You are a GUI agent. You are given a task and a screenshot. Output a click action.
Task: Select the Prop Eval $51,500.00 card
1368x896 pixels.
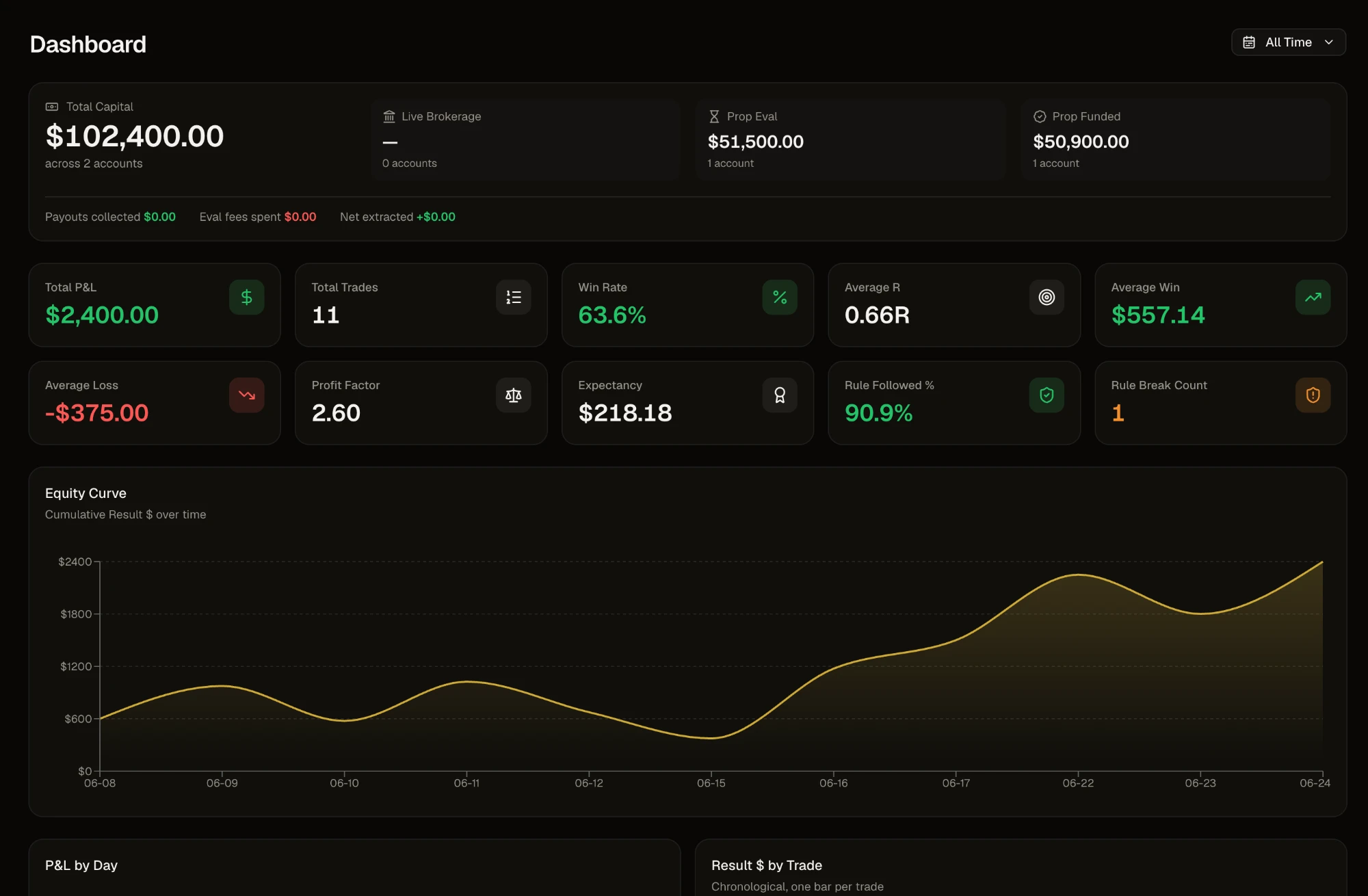point(850,140)
